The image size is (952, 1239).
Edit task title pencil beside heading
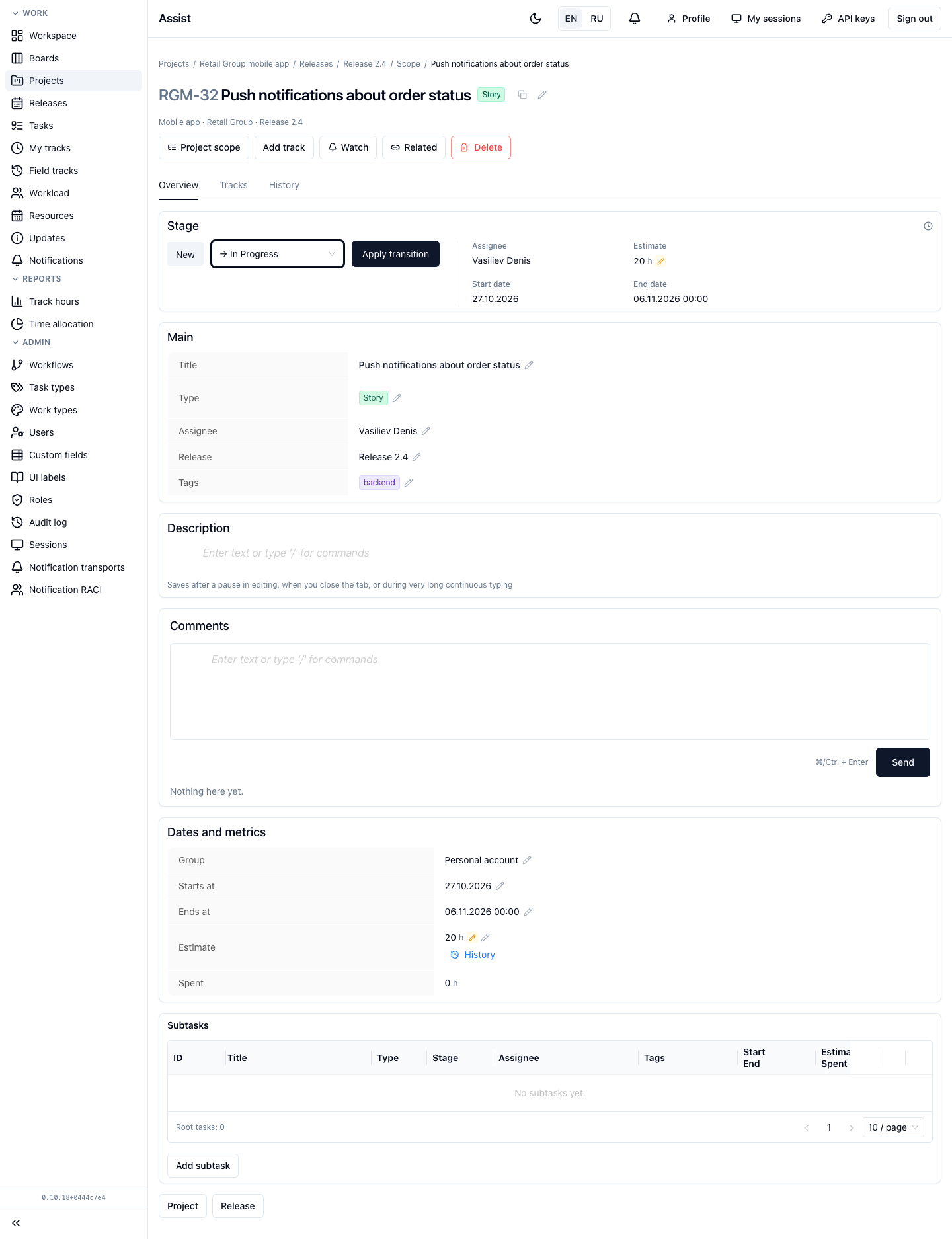[x=542, y=95]
